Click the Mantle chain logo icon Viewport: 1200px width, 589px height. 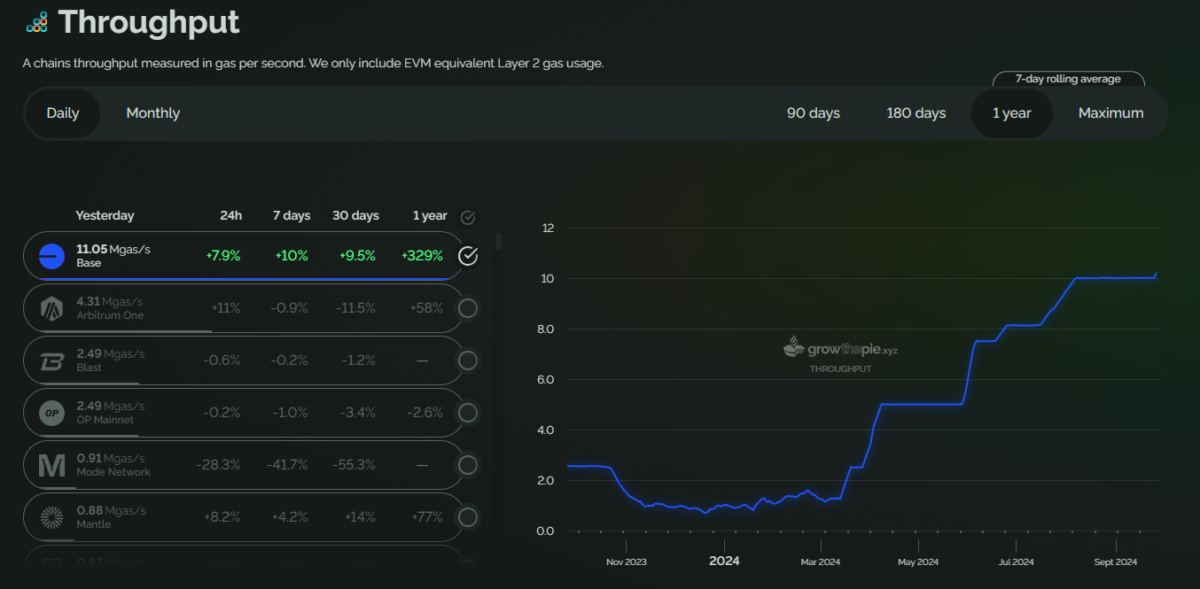click(52, 517)
